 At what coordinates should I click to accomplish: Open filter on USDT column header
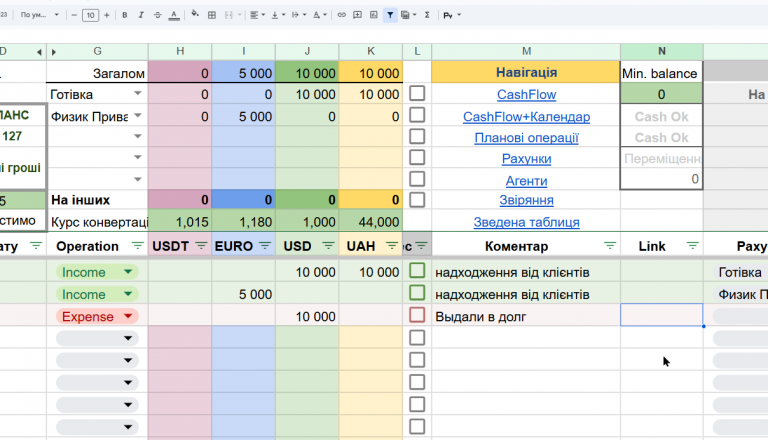pos(201,245)
